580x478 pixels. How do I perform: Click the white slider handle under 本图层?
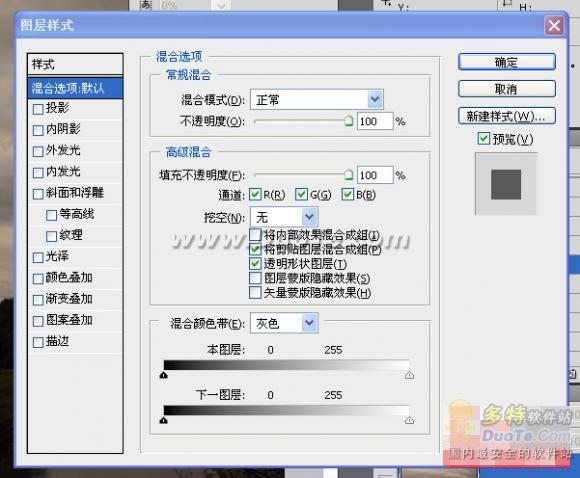[409, 375]
